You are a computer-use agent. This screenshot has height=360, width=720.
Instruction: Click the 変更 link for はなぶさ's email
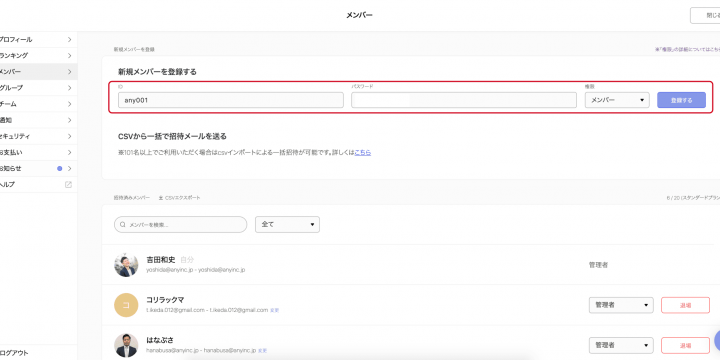[x=263, y=350]
